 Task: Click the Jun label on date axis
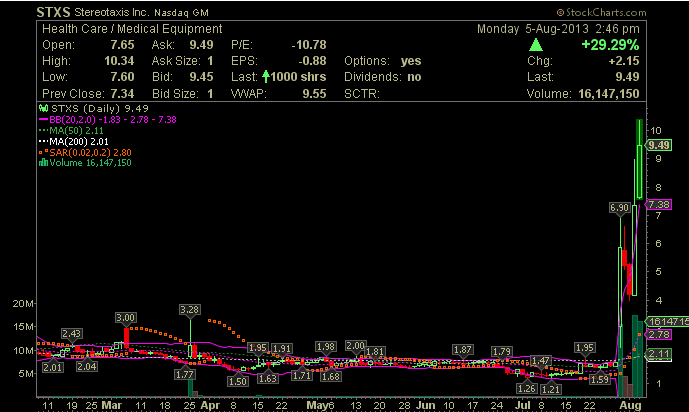(x=425, y=405)
